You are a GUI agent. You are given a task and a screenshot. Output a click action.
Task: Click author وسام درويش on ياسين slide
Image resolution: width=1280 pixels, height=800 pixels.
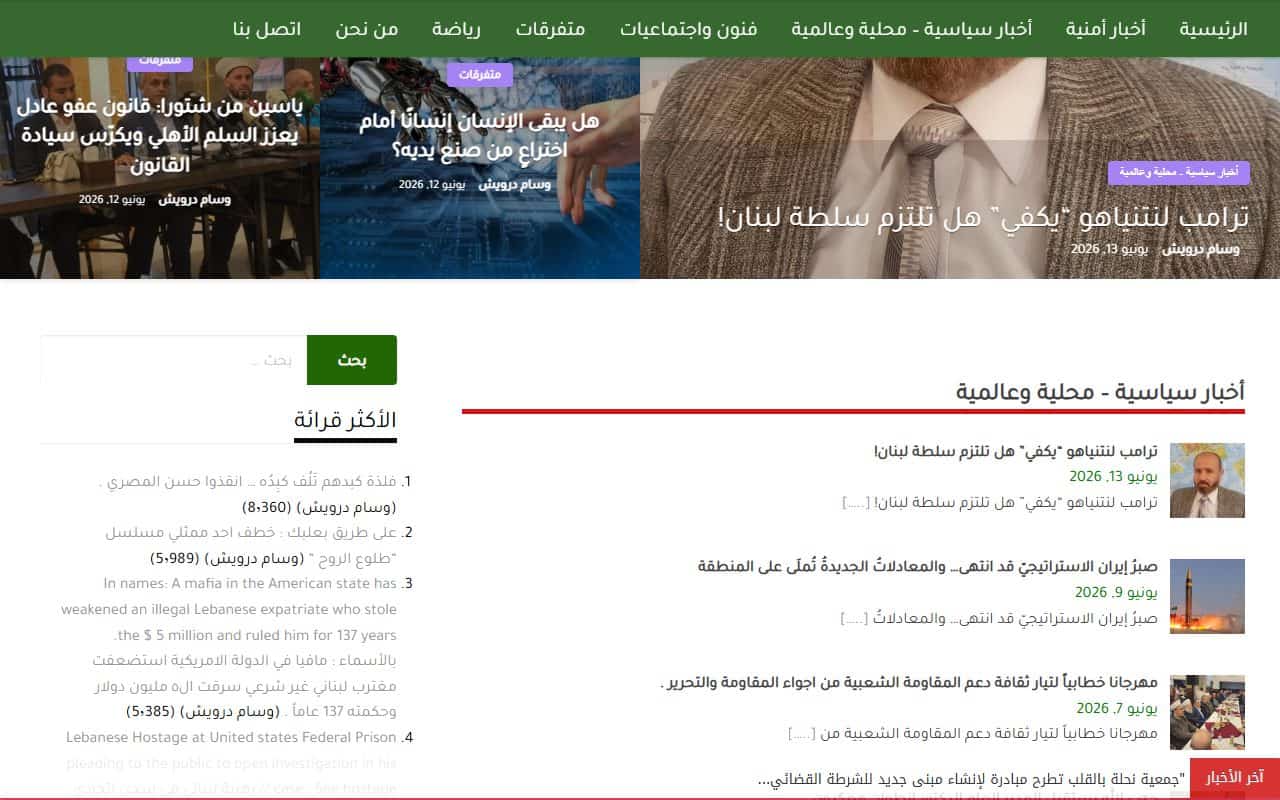click(x=194, y=200)
